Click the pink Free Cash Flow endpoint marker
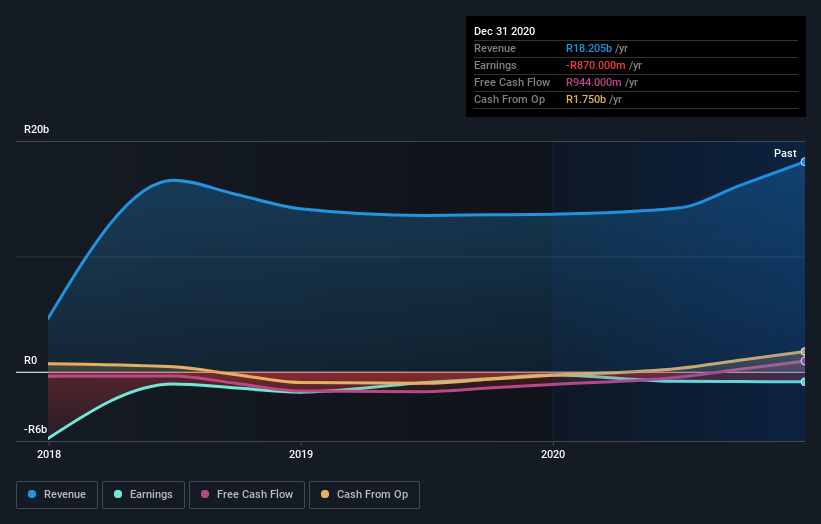This screenshot has width=821, height=524. coord(803,361)
